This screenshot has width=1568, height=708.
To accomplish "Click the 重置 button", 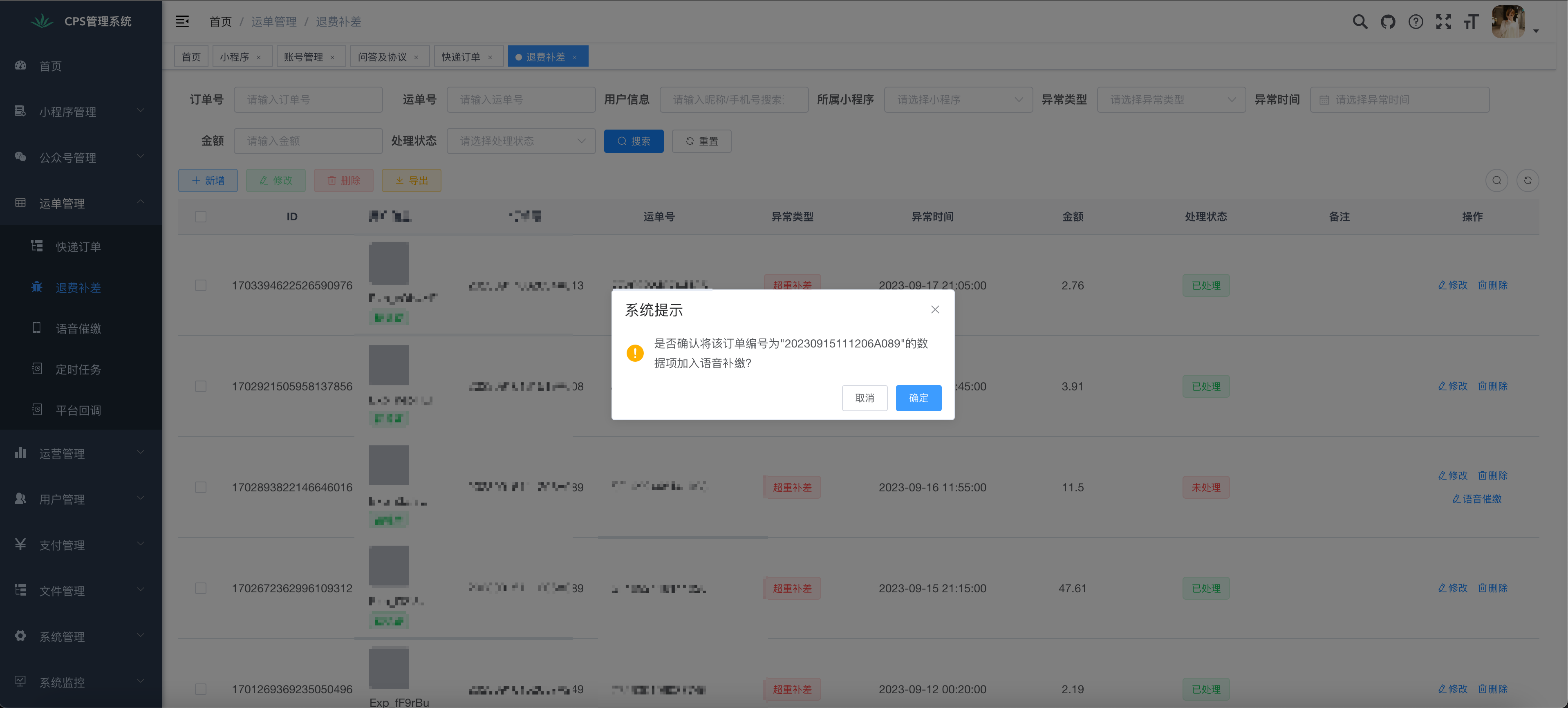I will 702,141.
